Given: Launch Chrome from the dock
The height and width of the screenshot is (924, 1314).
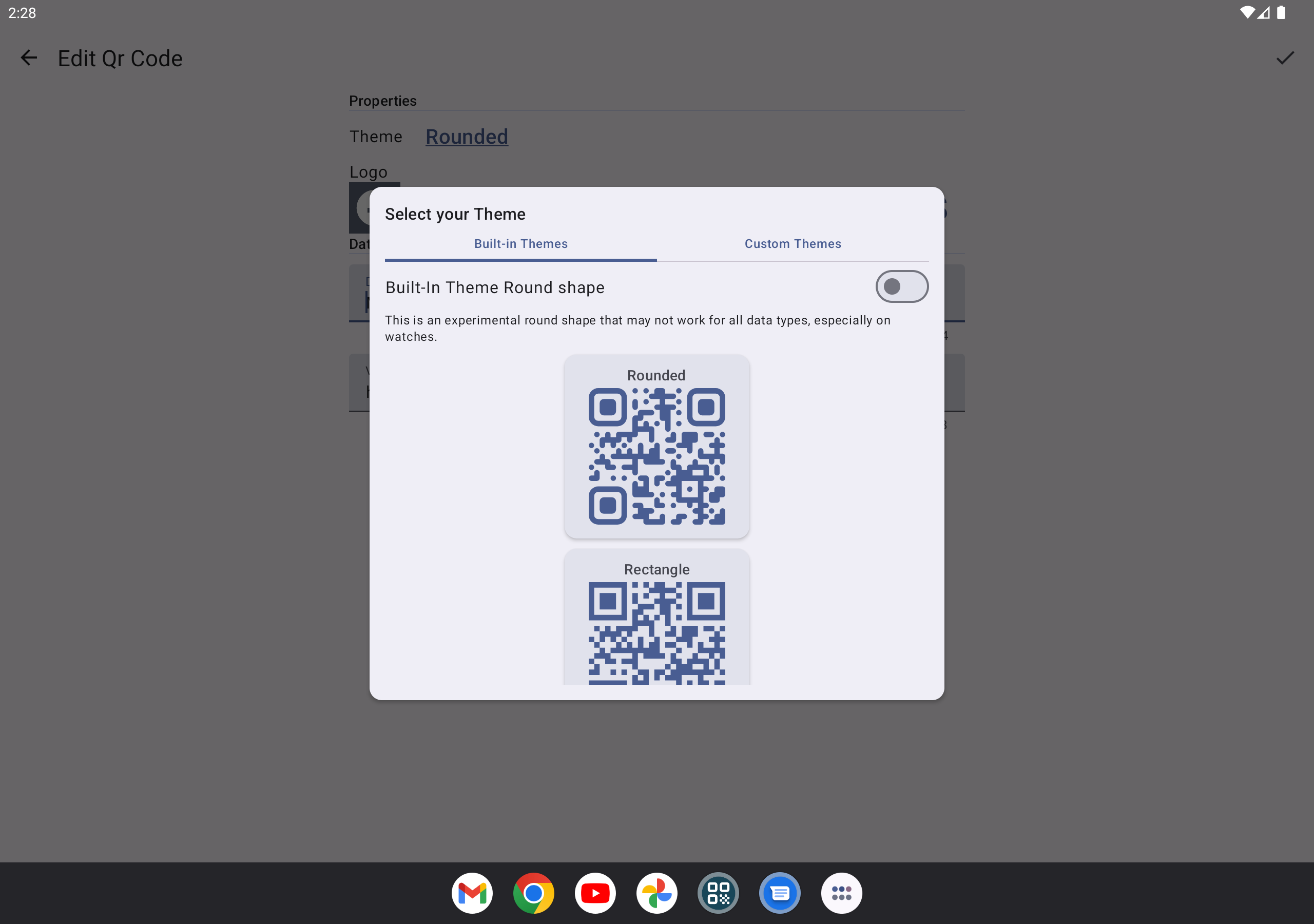Looking at the screenshot, I should pos(533,893).
